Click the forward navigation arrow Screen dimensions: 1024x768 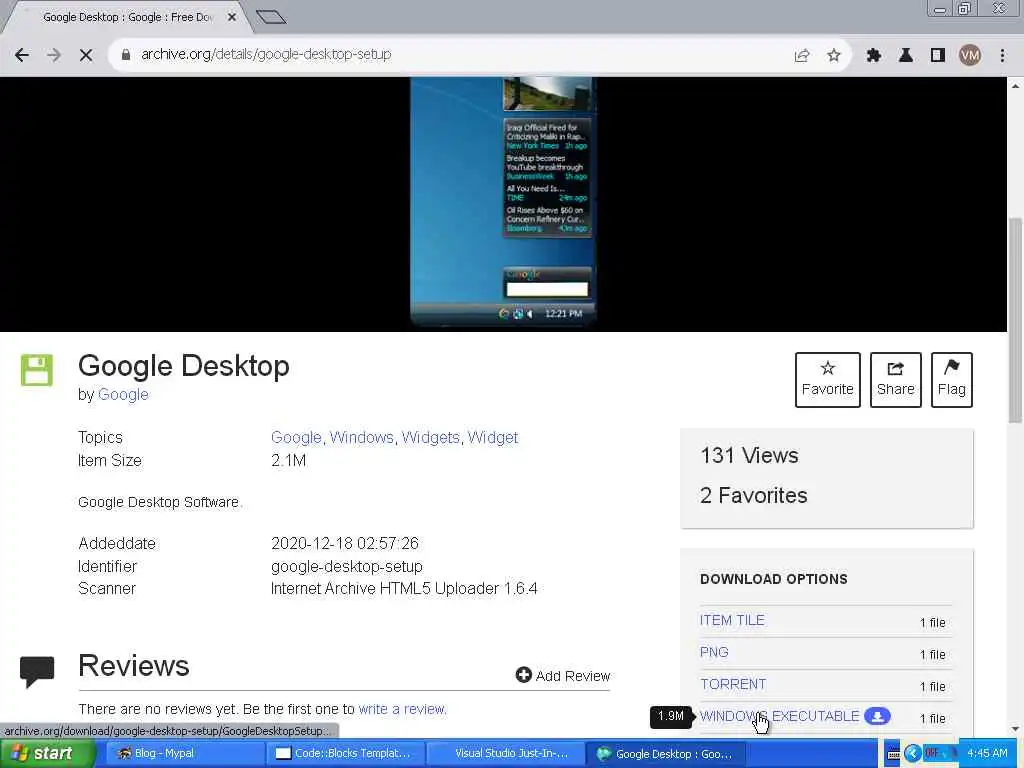[x=54, y=55]
